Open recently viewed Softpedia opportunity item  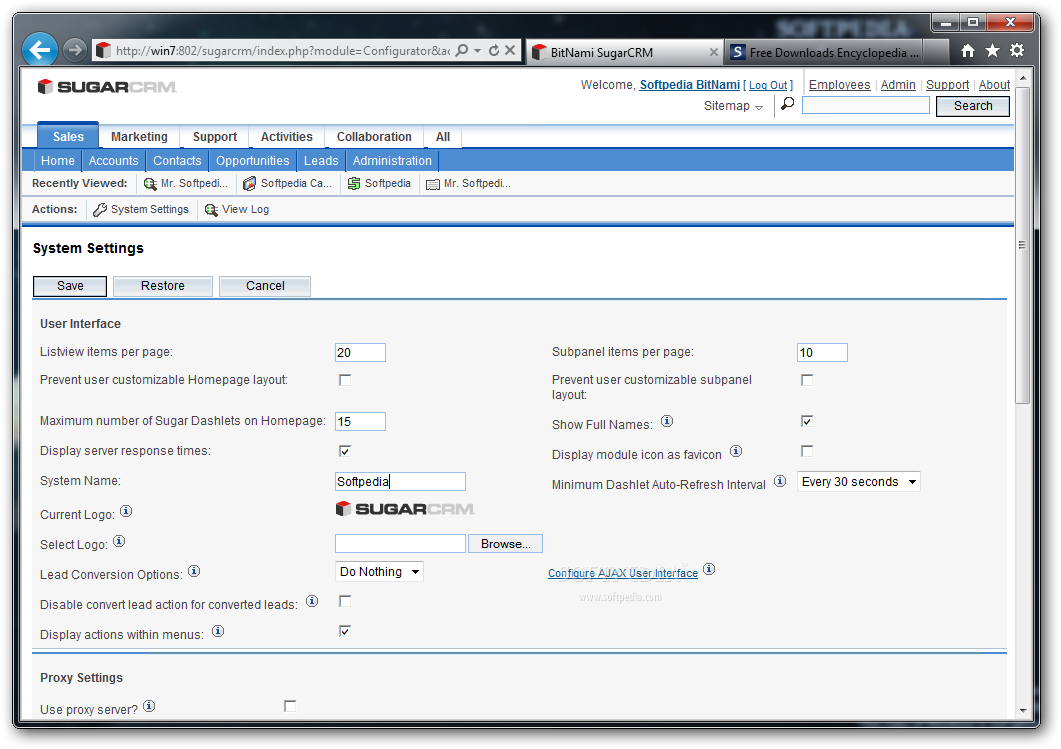click(x=379, y=183)
